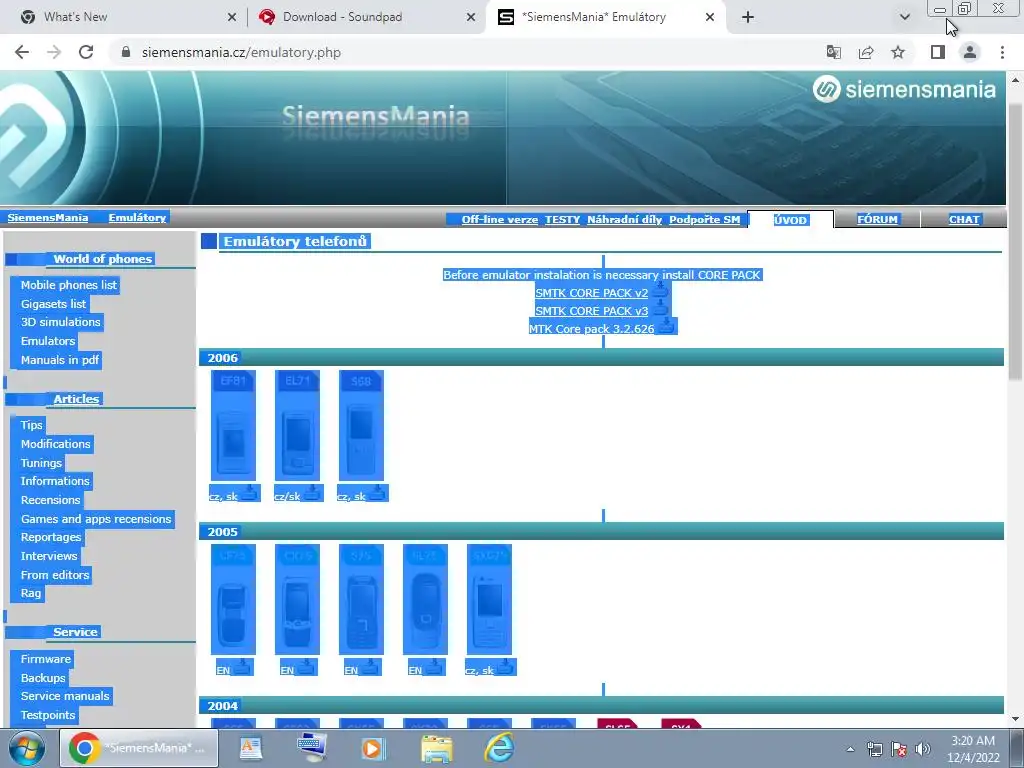1024x768 pixels.
Task: Download the EL71 emulator via its download icon
Action: tap(313, 493)
